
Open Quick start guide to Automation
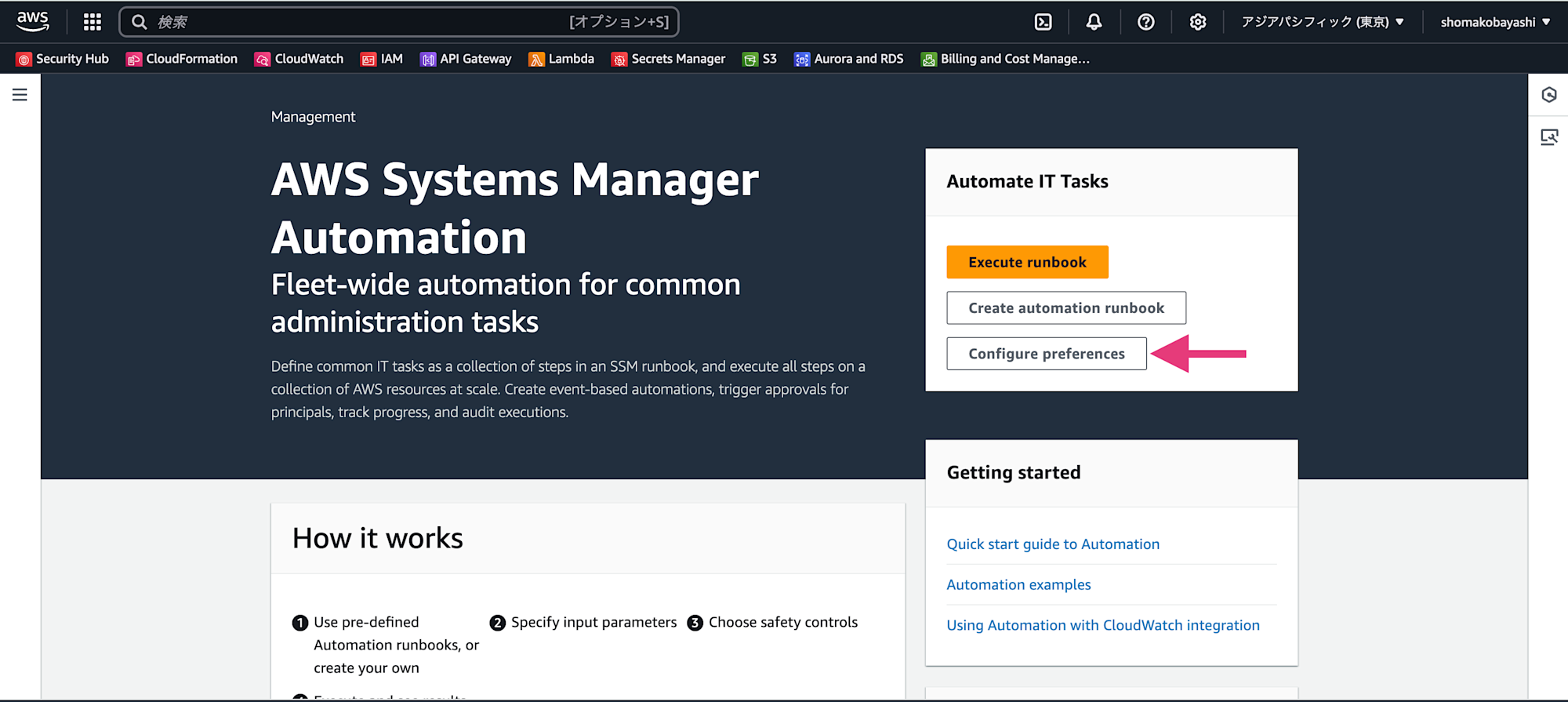point(1053,544)
